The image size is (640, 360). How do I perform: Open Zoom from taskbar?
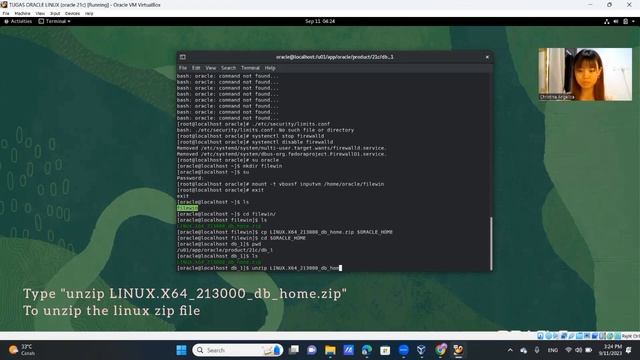tap(403, 350)
